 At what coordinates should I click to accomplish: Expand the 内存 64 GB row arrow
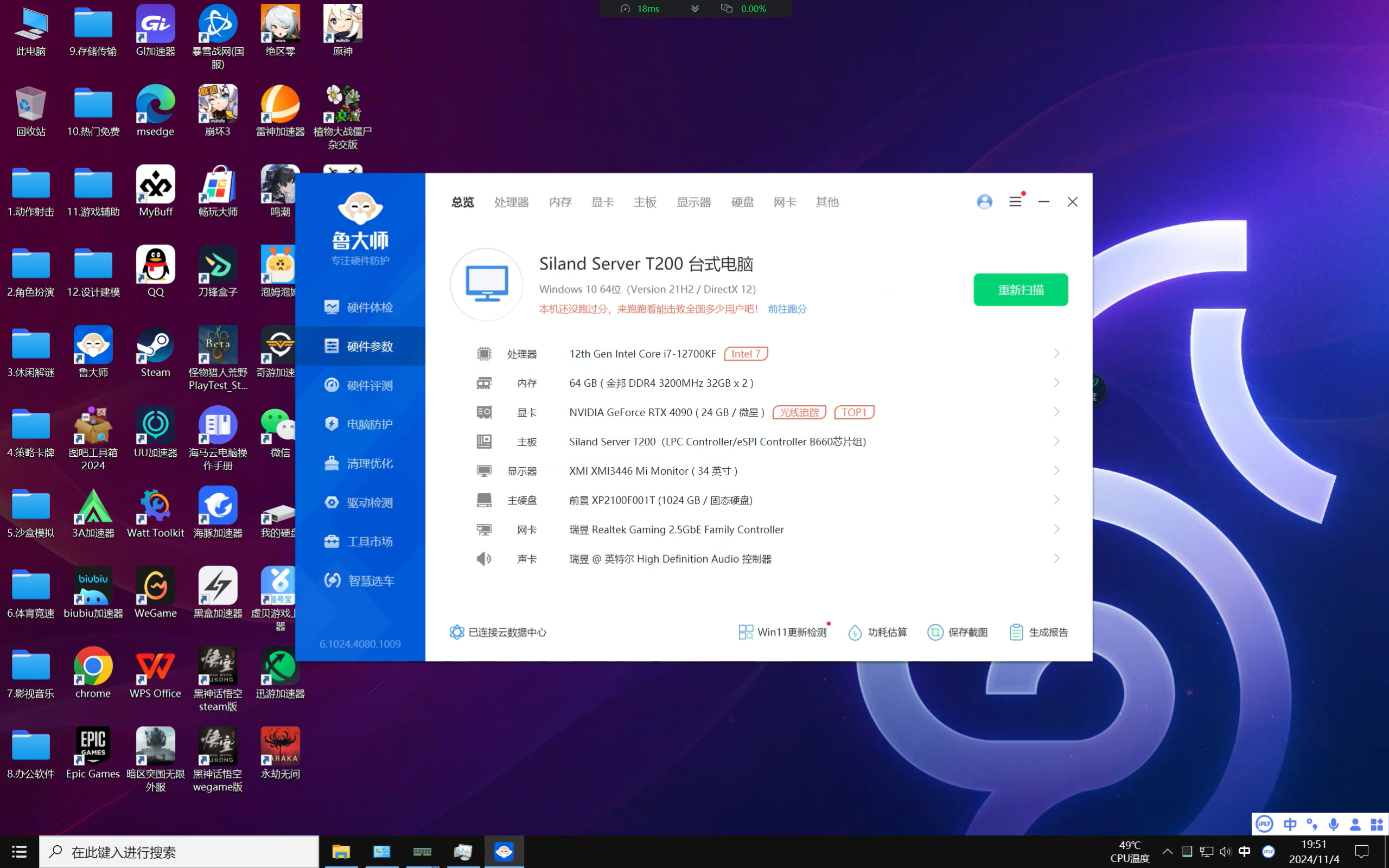point(1057,383)
